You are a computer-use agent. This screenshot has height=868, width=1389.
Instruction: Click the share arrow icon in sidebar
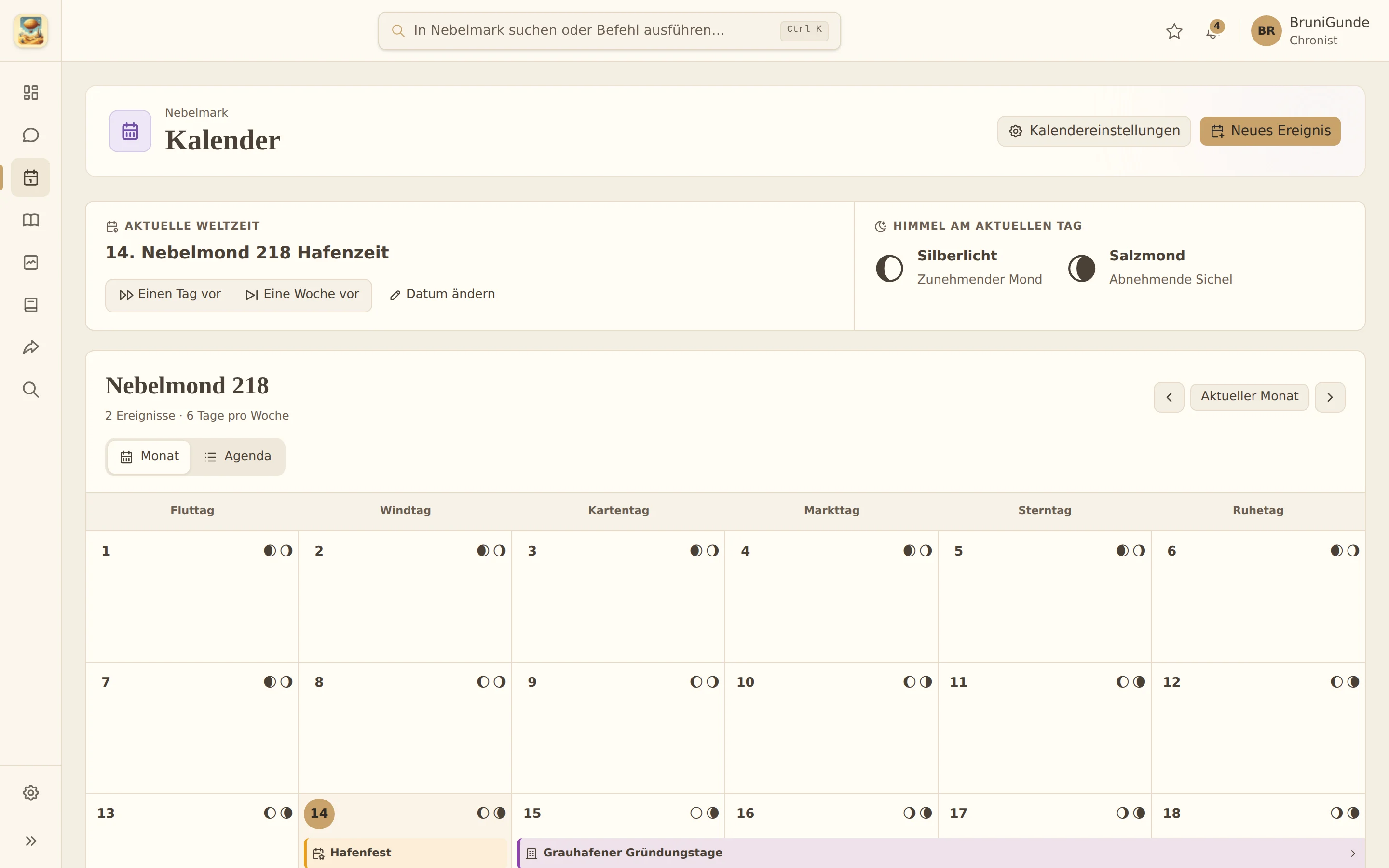(x=30, y=347)
